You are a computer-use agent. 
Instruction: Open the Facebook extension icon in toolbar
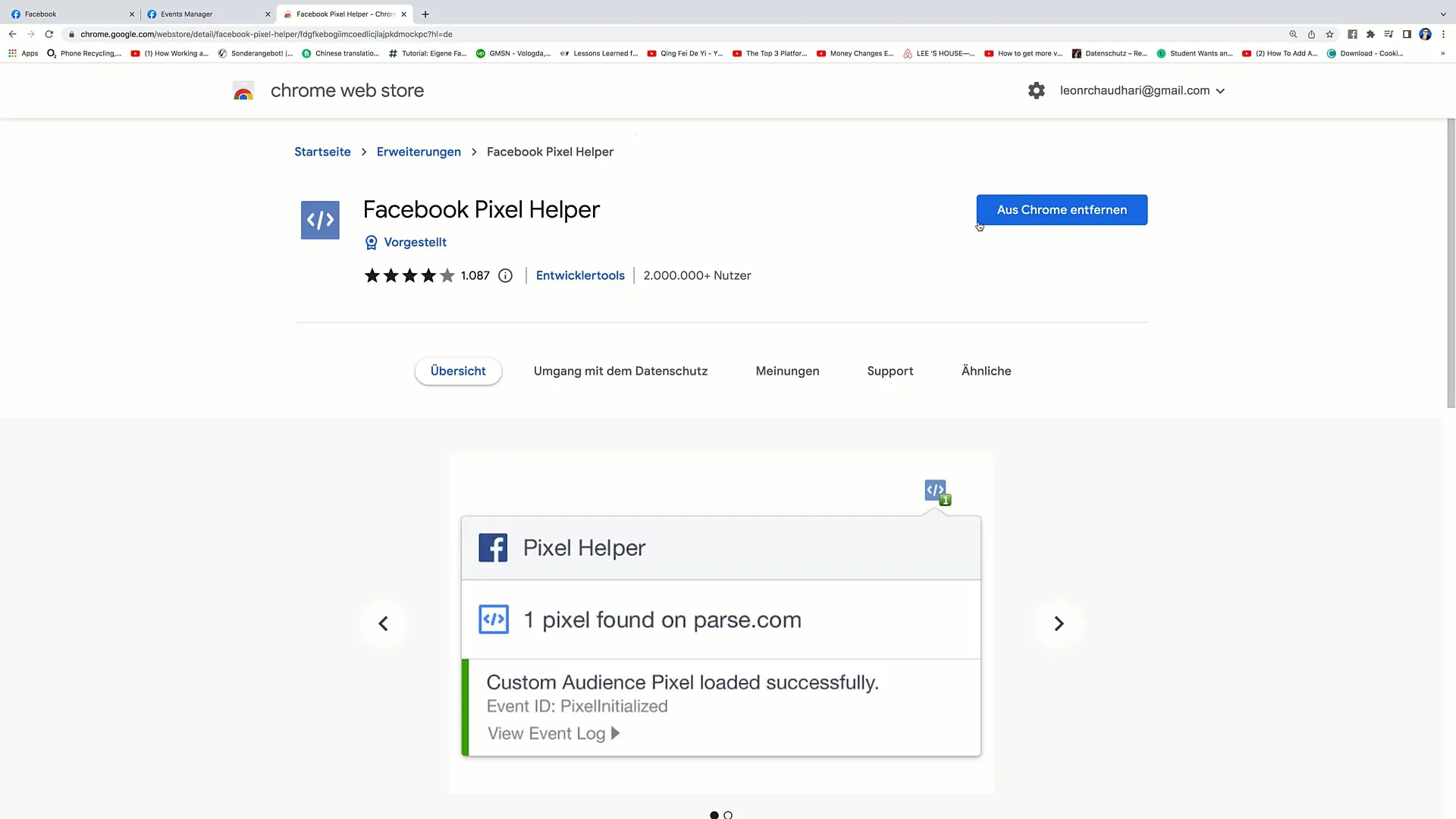point(1352,34)
